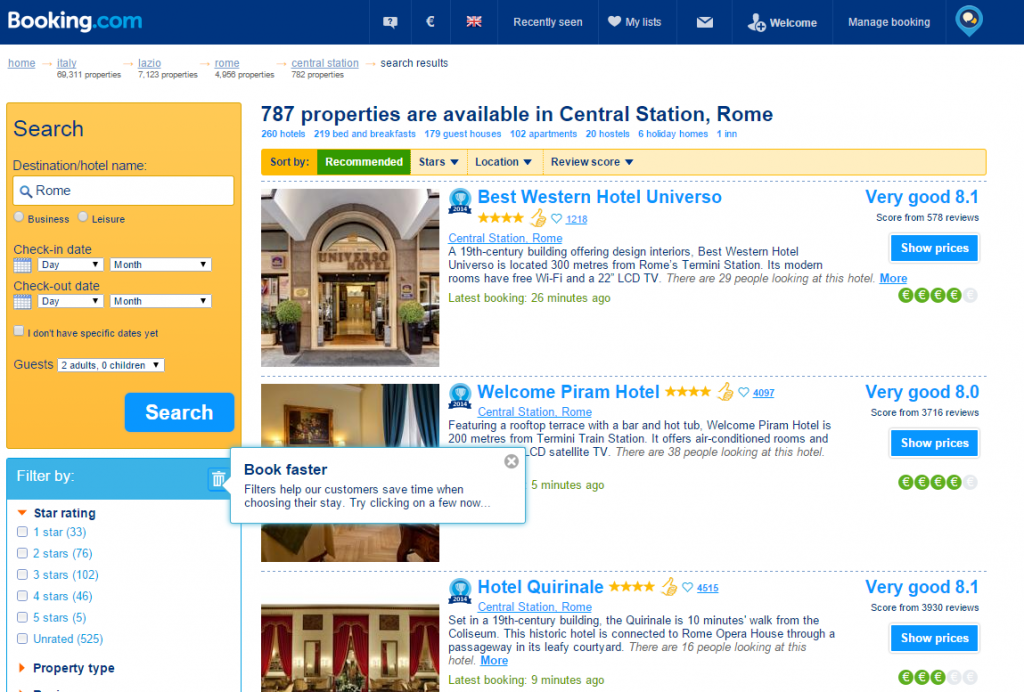Filter results to 260 hotels
Viewport: 1024px width, 692px height.
point(283,134)
